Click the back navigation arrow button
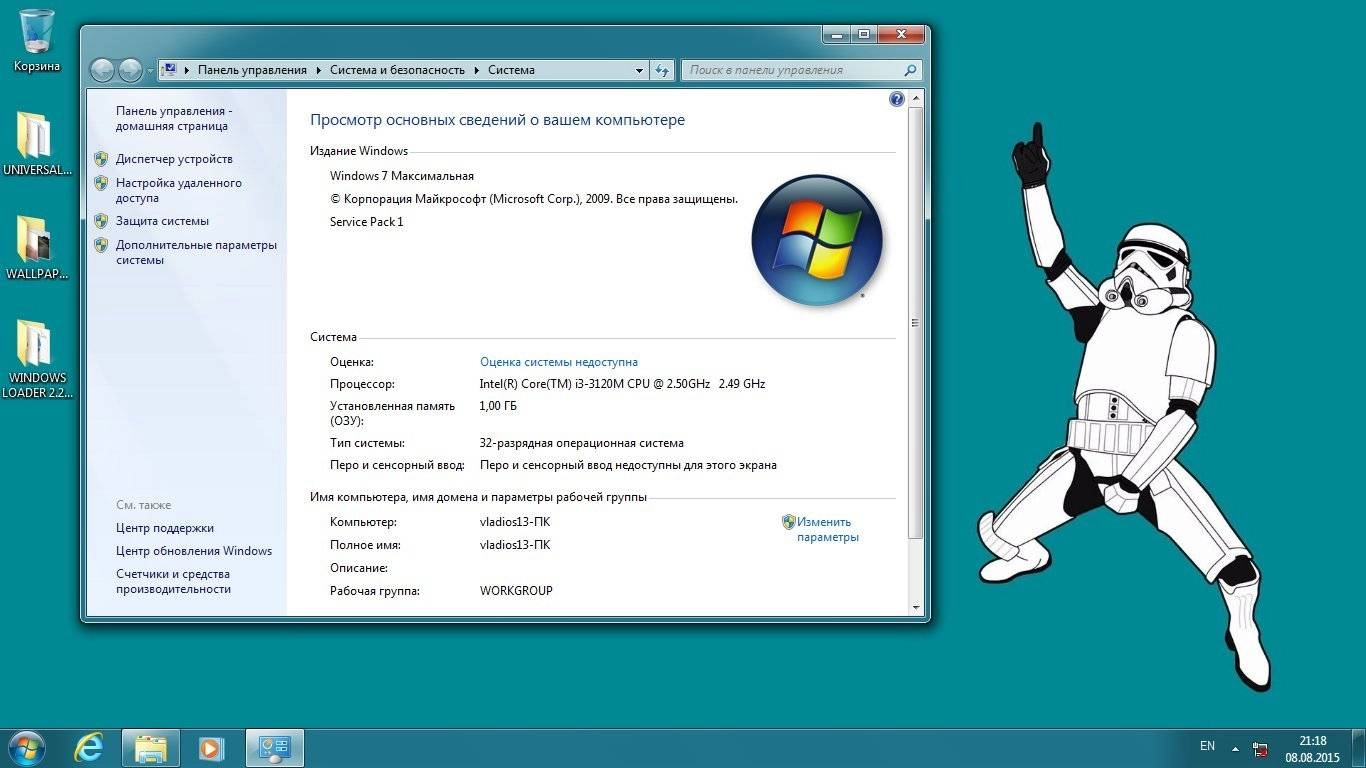The image size is (1366, 768). pyautogui.click(x=102, y=70)
